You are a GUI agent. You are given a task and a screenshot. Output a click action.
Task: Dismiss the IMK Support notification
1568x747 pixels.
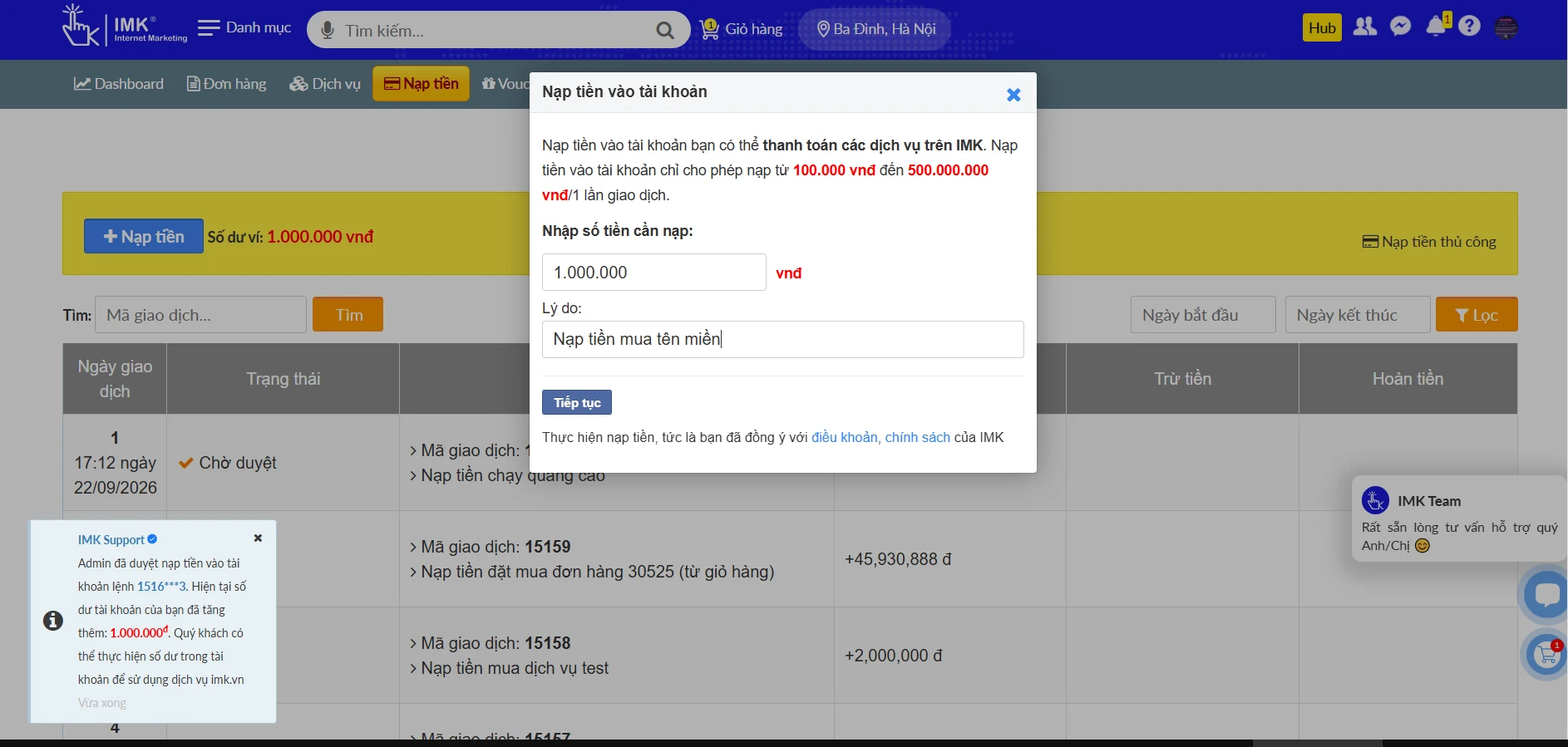click(258, 538)
